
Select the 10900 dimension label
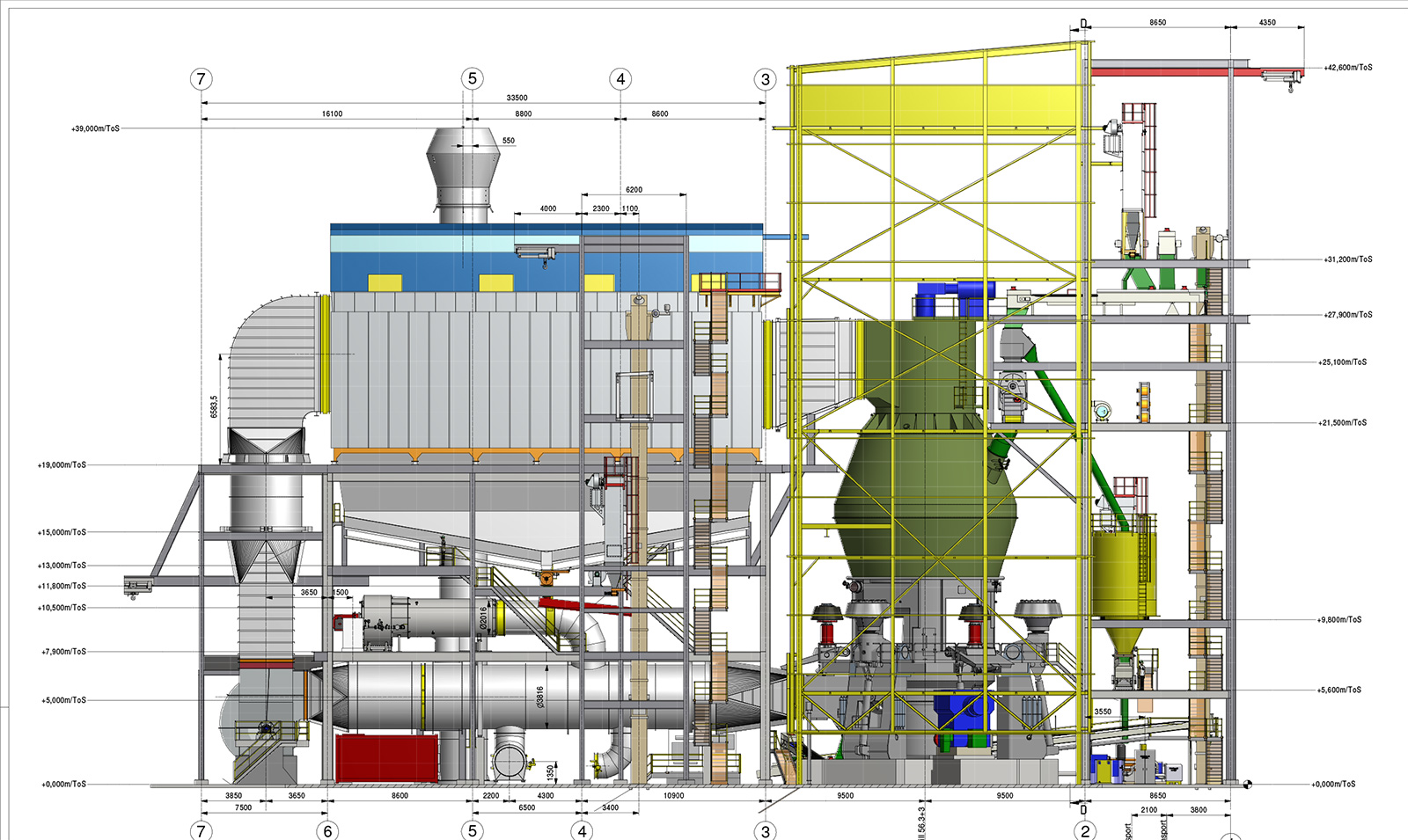673,795
